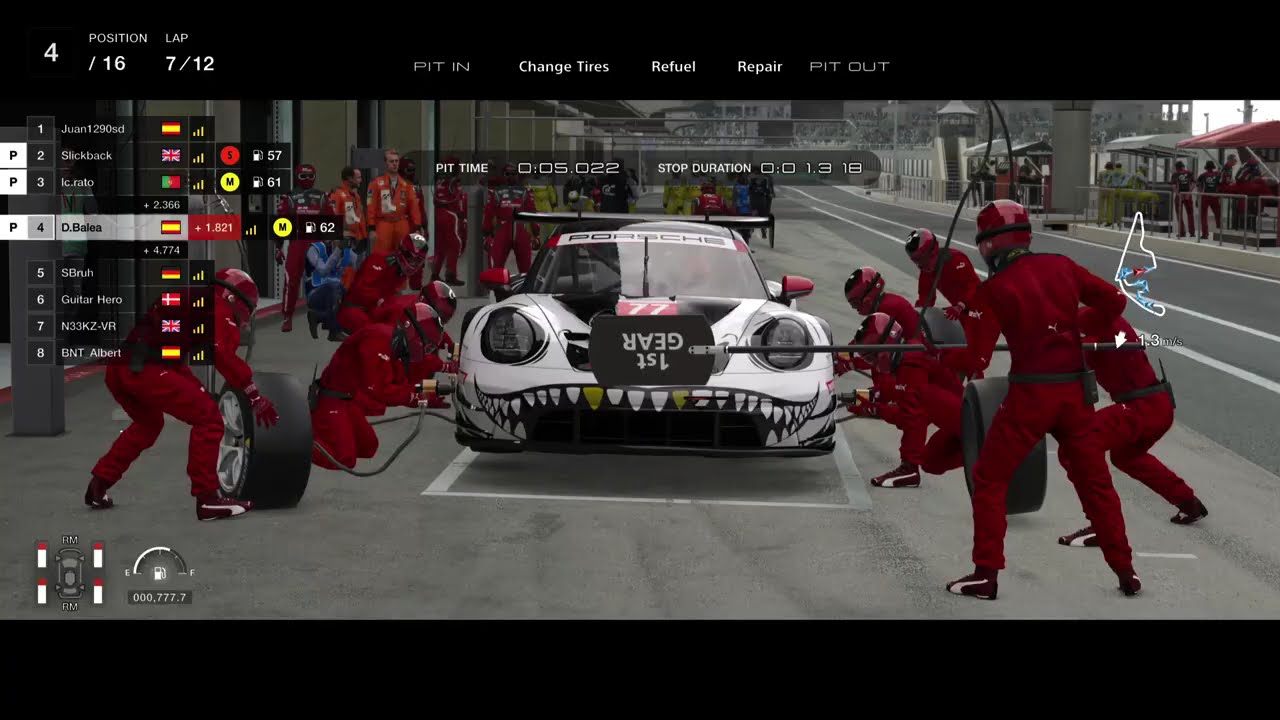Click the Portugal flag next to lc.rato
The width and height of the screenshot is (1280, 720).
tap(171, 183)
